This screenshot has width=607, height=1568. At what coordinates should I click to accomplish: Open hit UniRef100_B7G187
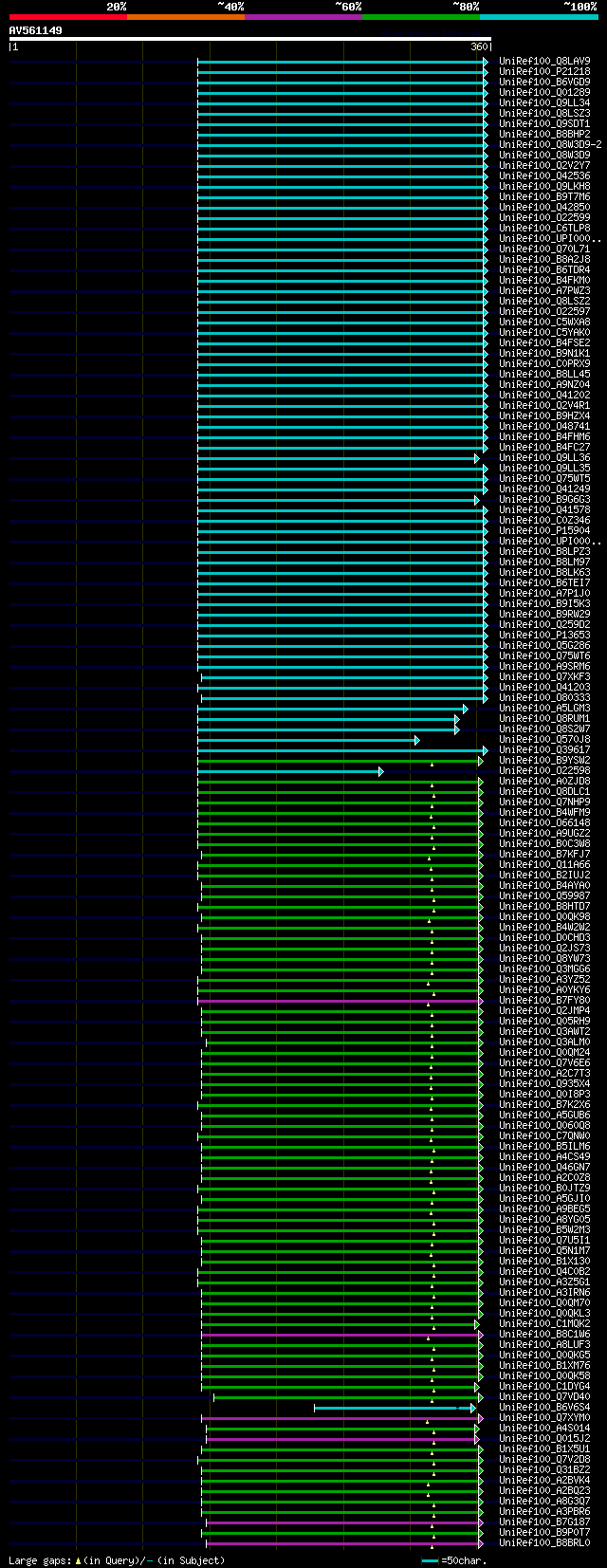point(544,1522)
